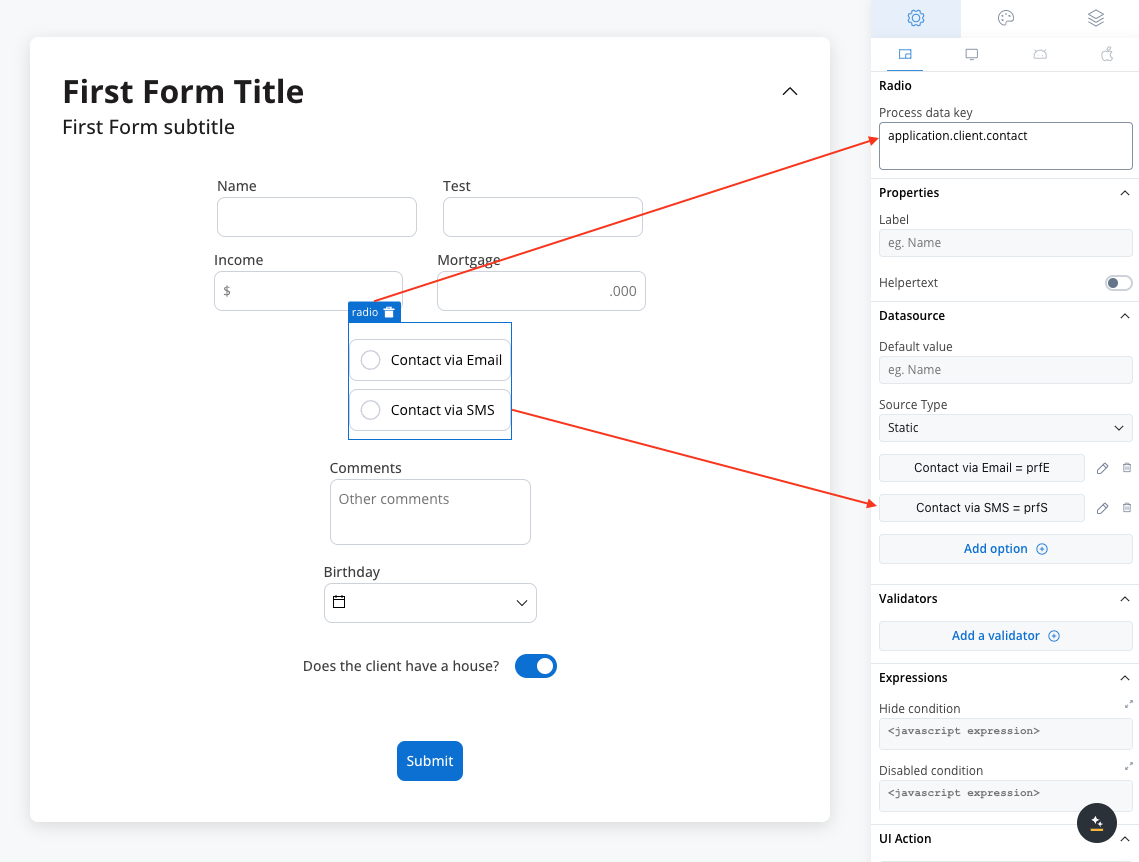Toggle the 'Does the client have a house?' switch
Screen dimensions: 1139x862
tap(536, 666)
